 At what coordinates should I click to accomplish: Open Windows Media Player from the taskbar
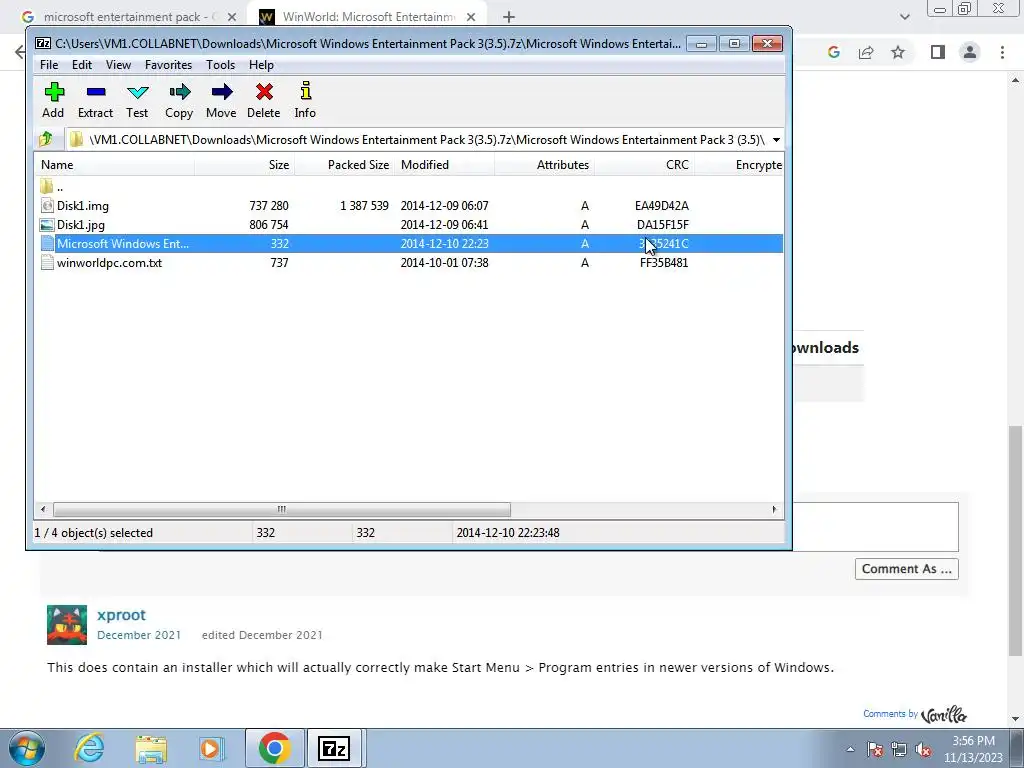tap(212, 748)
